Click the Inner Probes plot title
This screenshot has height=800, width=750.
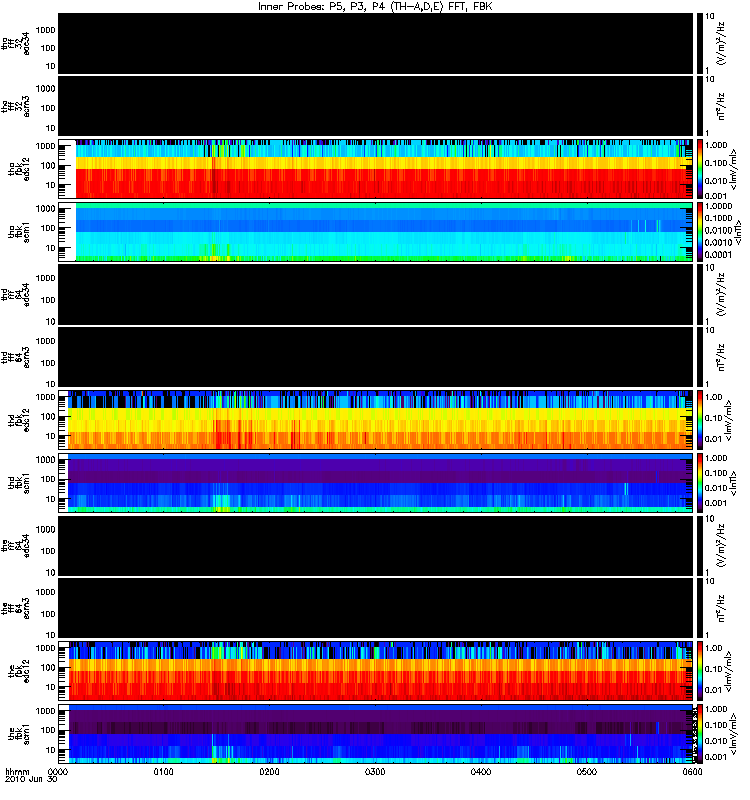tap(375, 6)
